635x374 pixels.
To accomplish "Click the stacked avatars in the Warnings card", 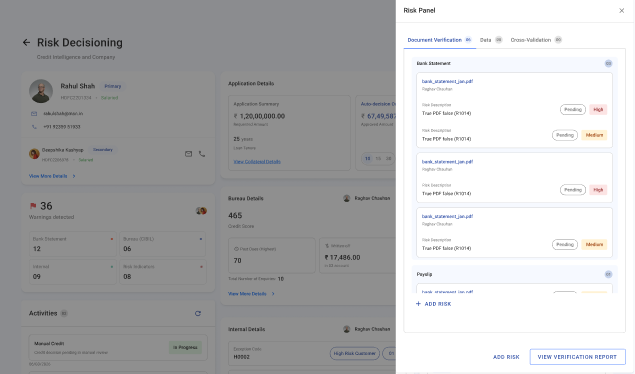I will coord(201,210).
